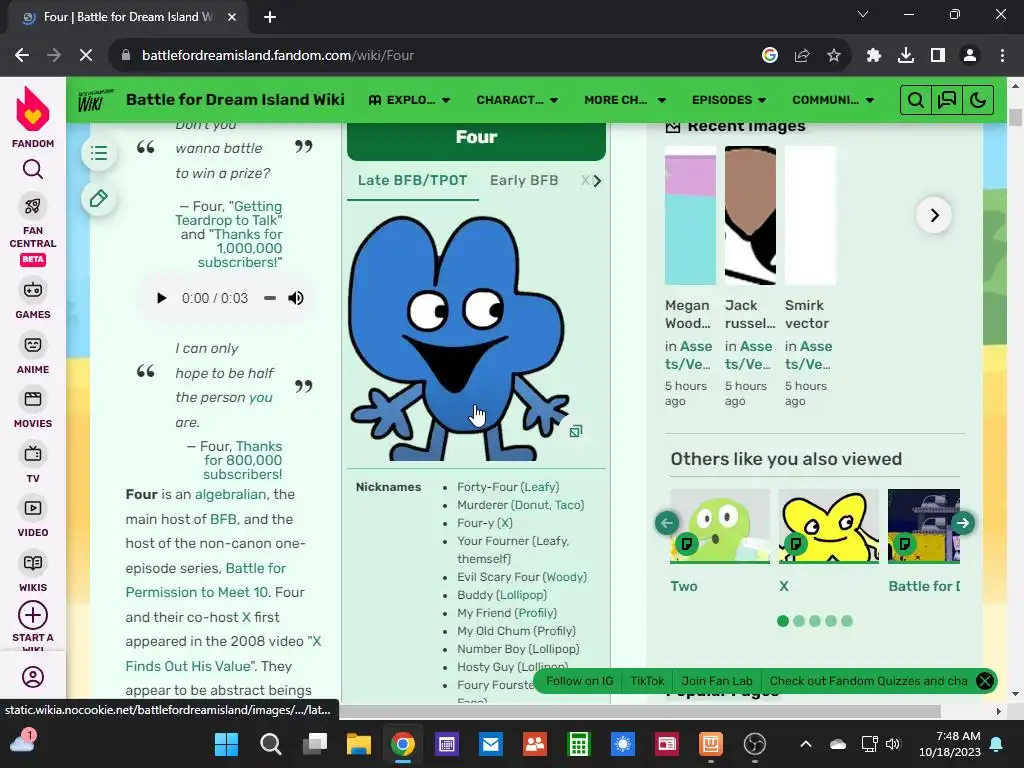This screenshot has height=768, width=1024.
Task: Open the Two recommended page thumbnail
Action: point(720,526)
